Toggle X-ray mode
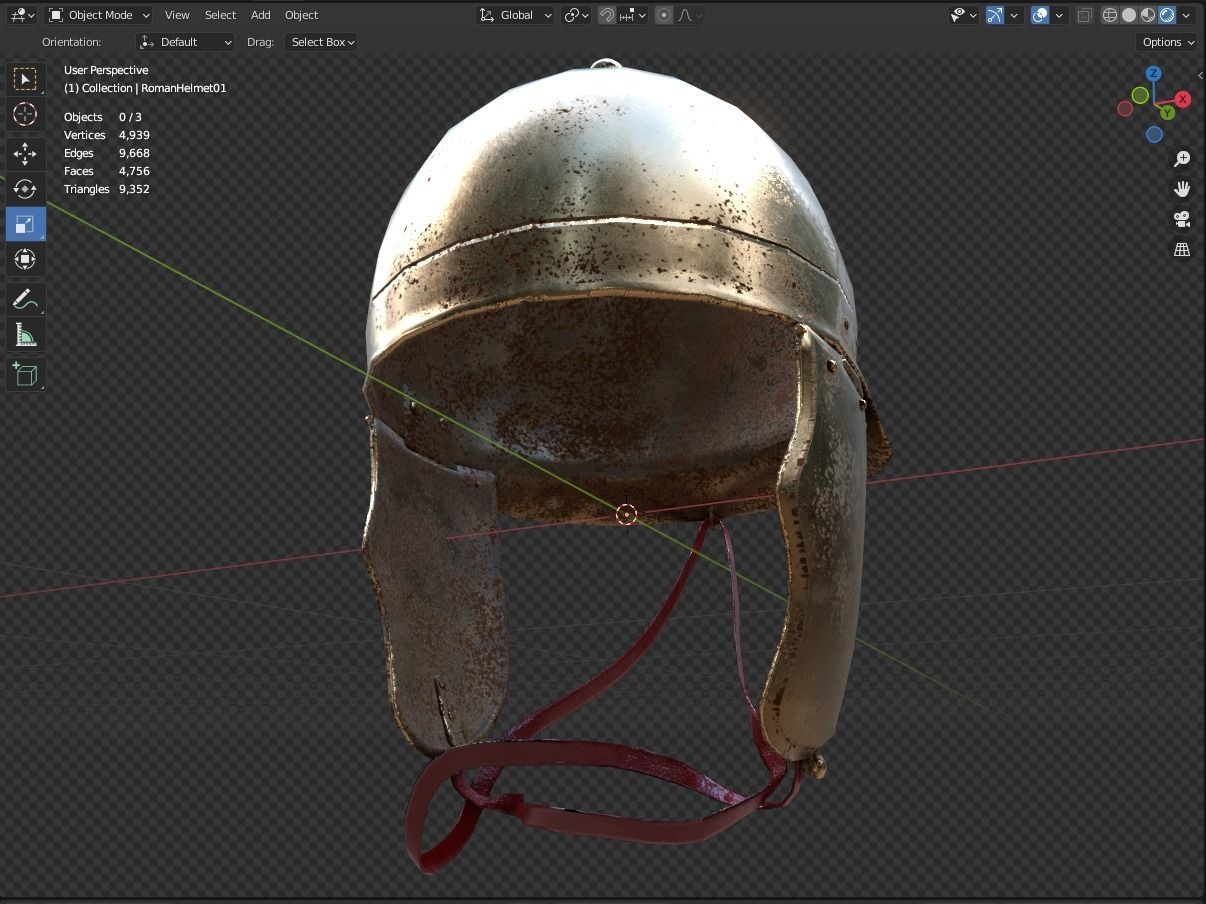Image resolution: width=1206 pixels, height=904 pixels. click(x=1084, y=15)
